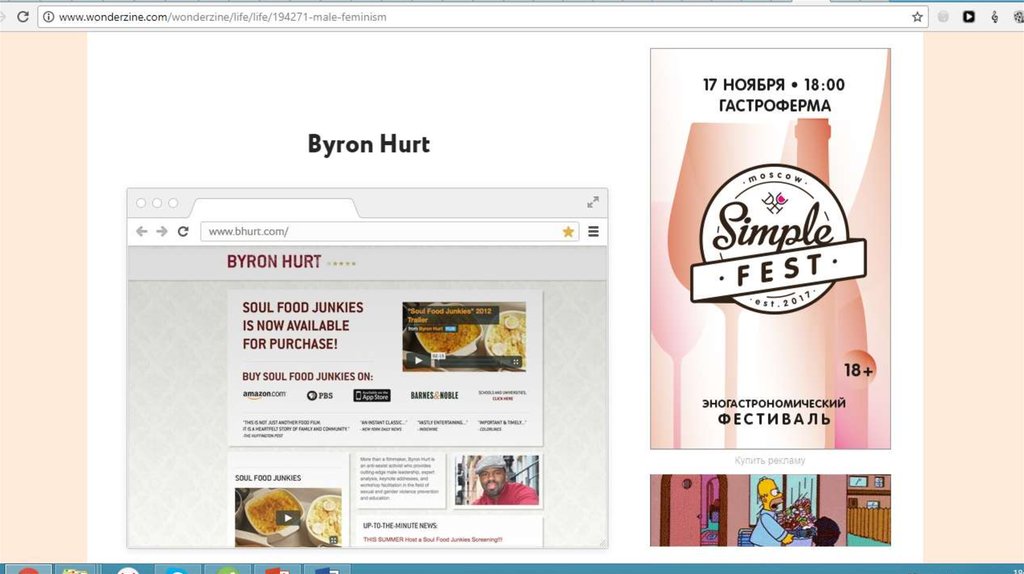The height and width of the screenshot is (574, 1024).
Task: Click the expand arrows in the embedded browser mockup
Action: point(593,203)
